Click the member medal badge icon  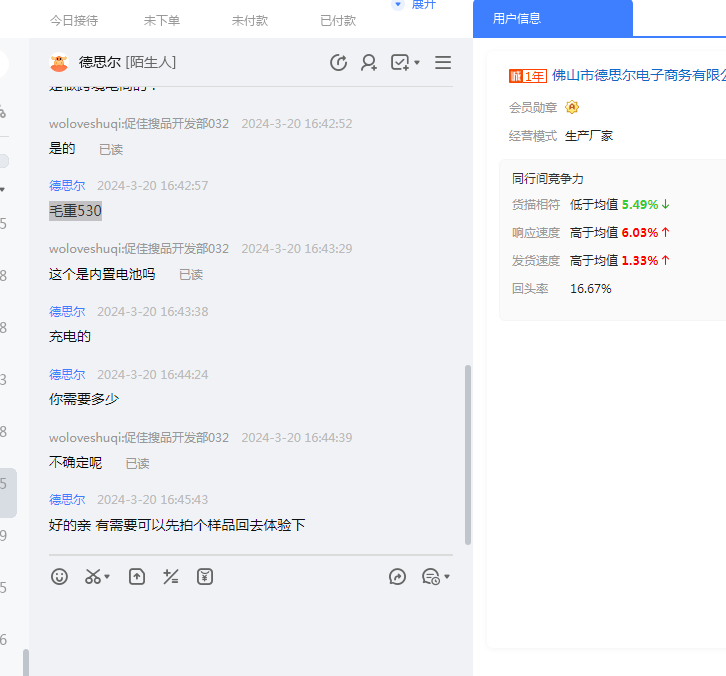pos(572,107)
